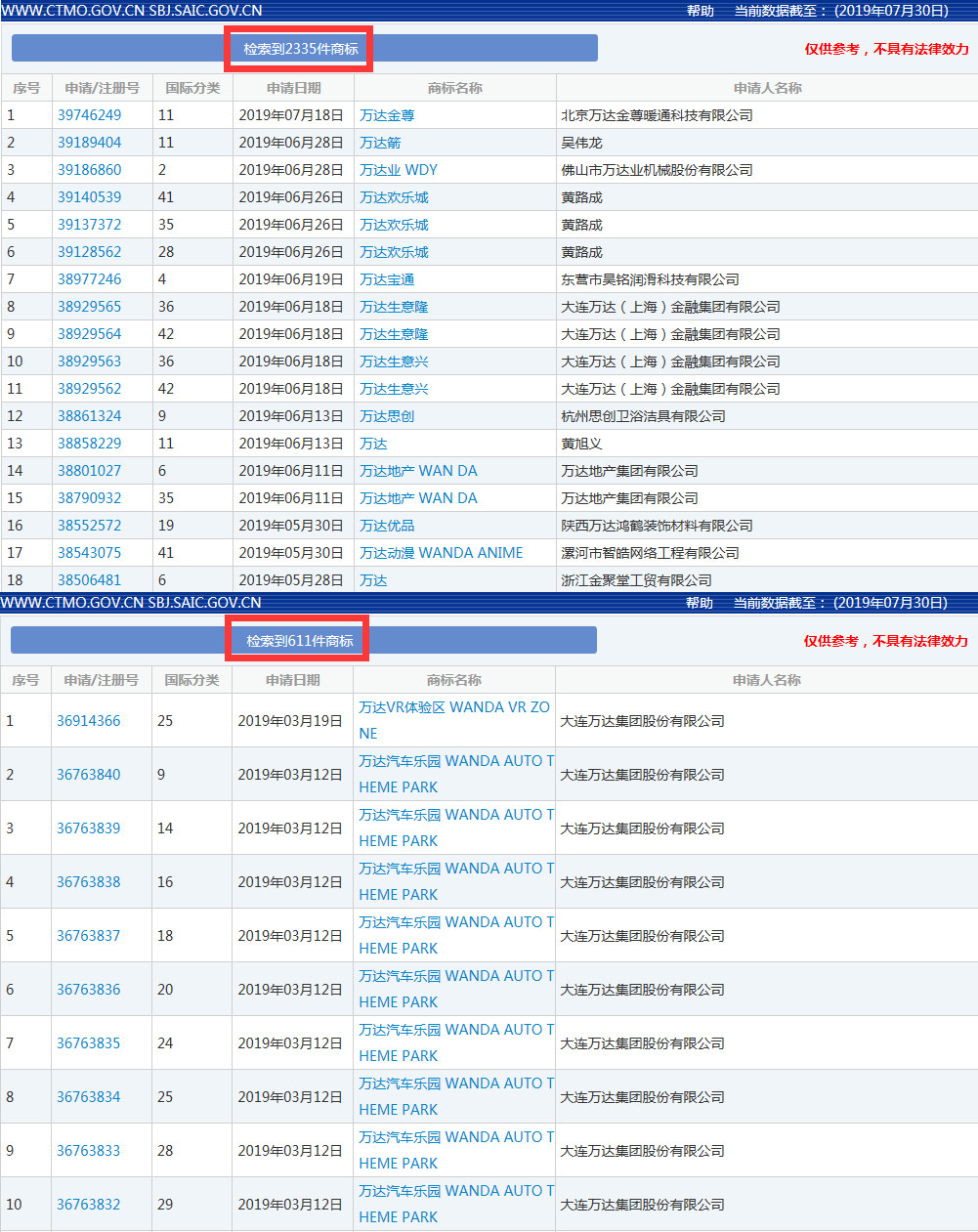Click 国际分类 header in first table
Viewport: 978px width, 1232px height.
click(x=192, y=88)
